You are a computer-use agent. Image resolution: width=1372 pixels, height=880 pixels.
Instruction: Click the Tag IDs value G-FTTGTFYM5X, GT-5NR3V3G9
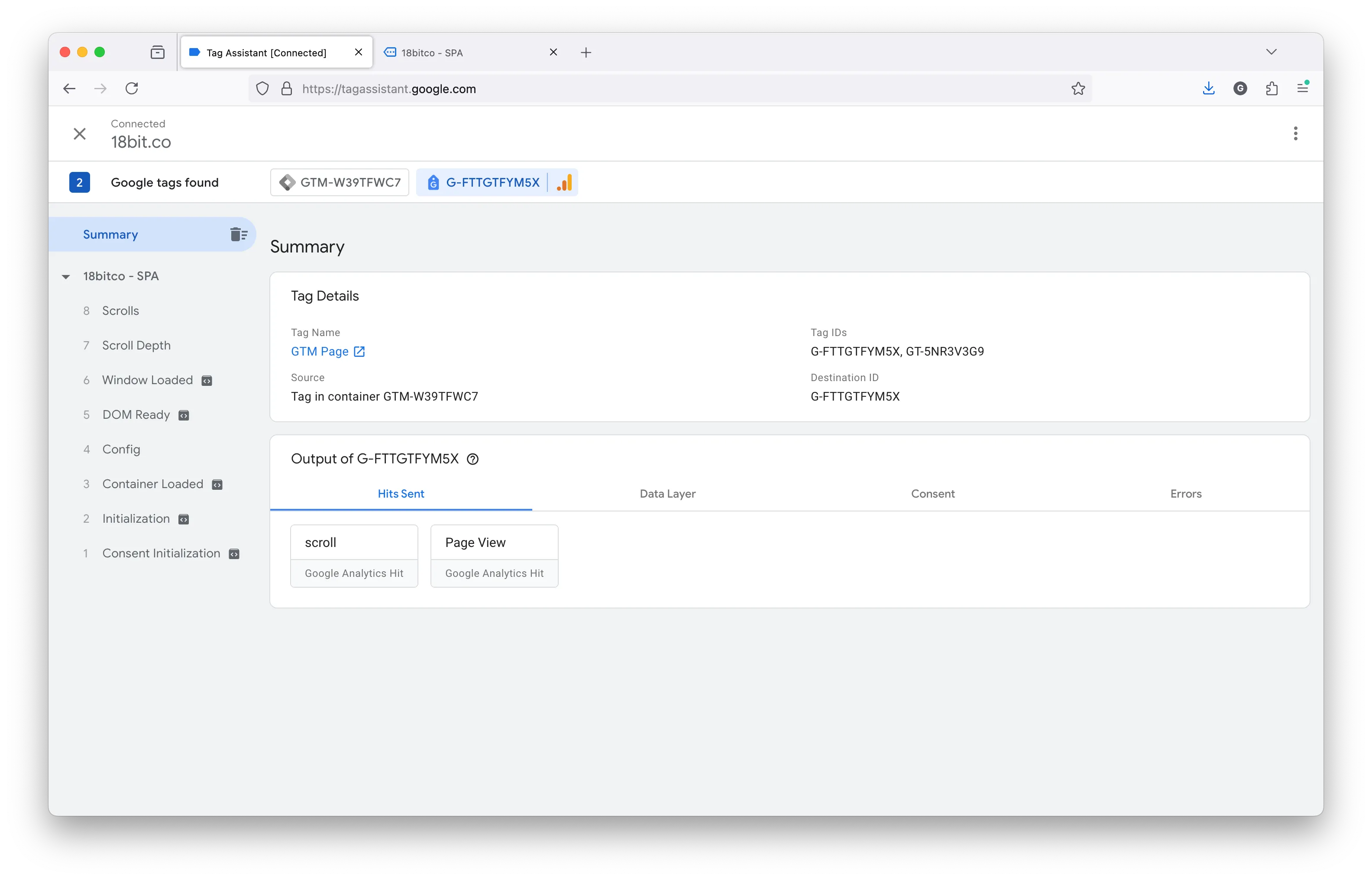point(897,351)
